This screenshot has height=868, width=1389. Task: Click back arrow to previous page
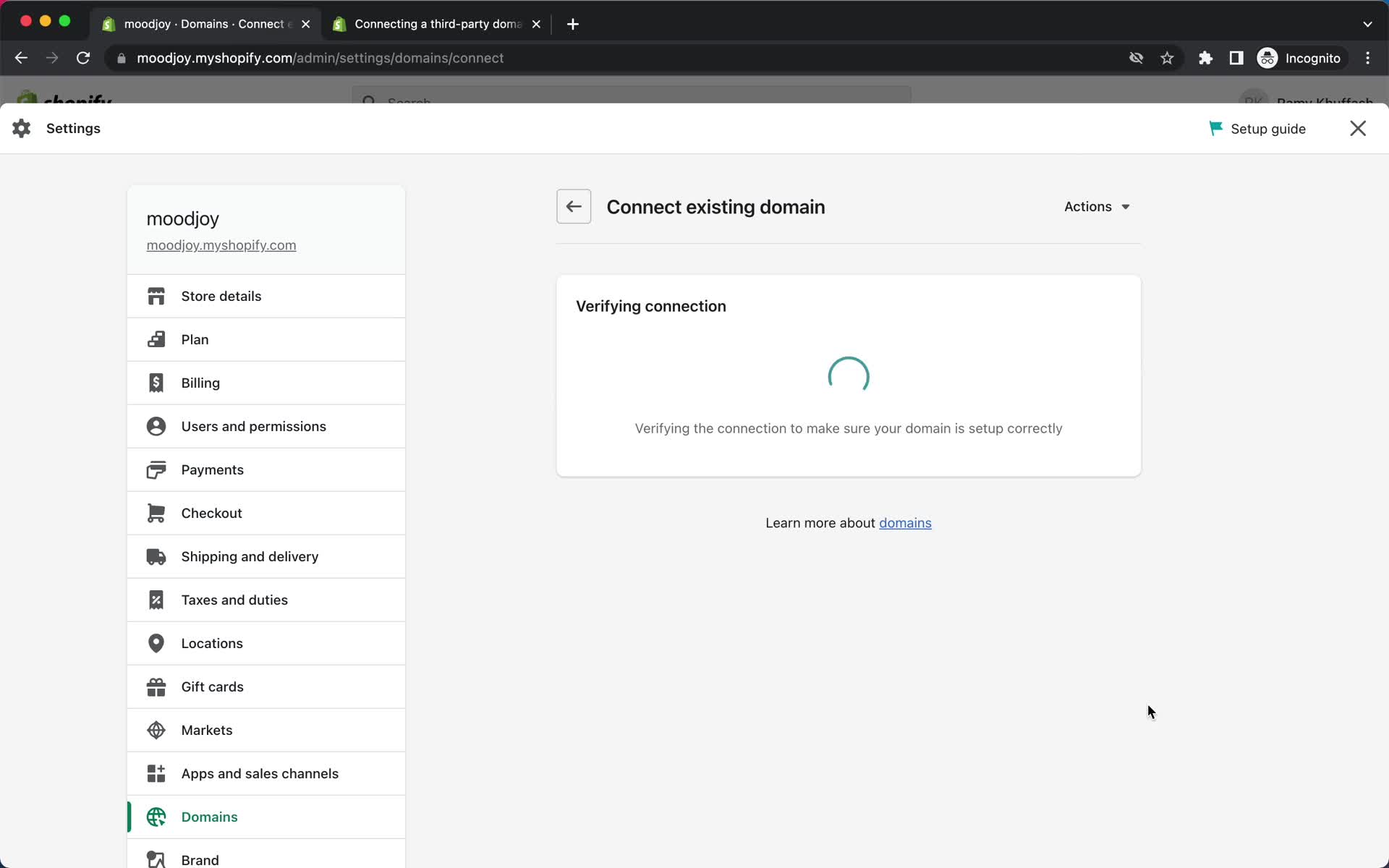[572, 206]
